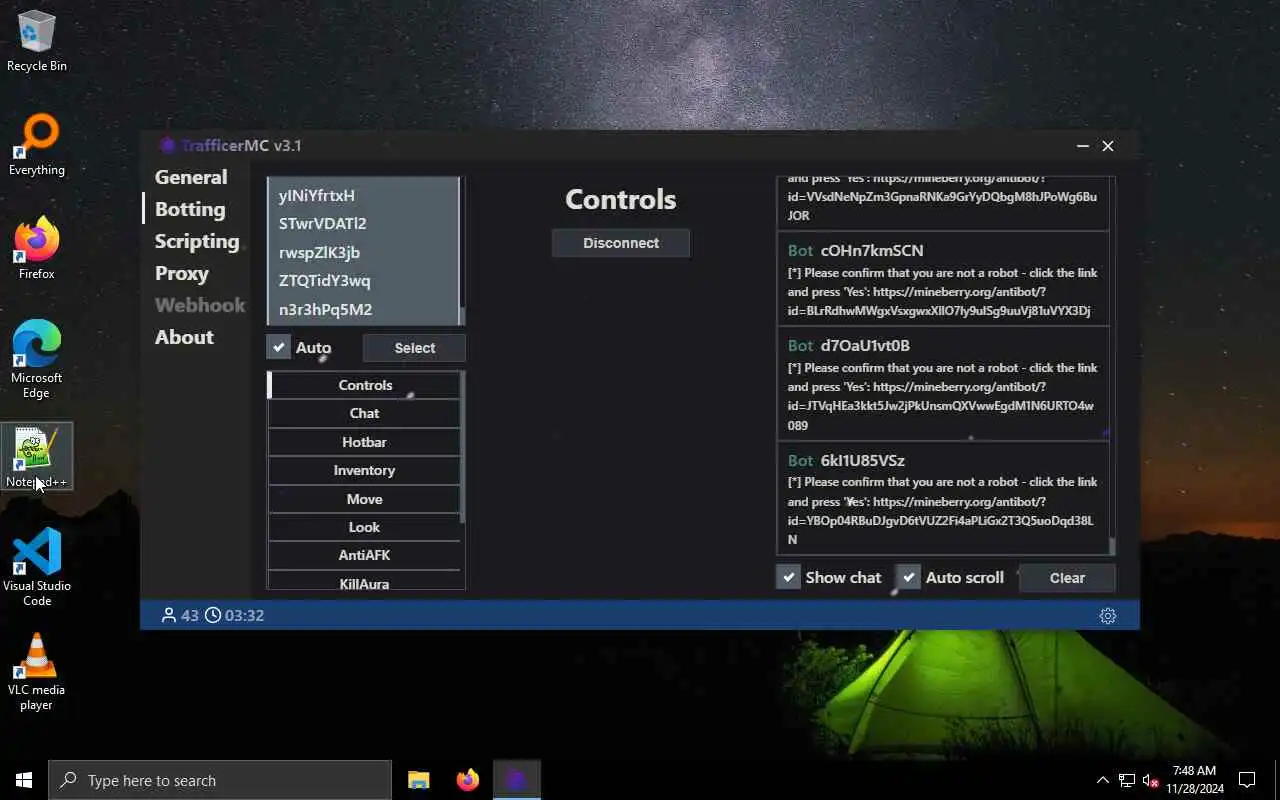Click chat message from cOHn7kmSCN

[x=943, y=279]
